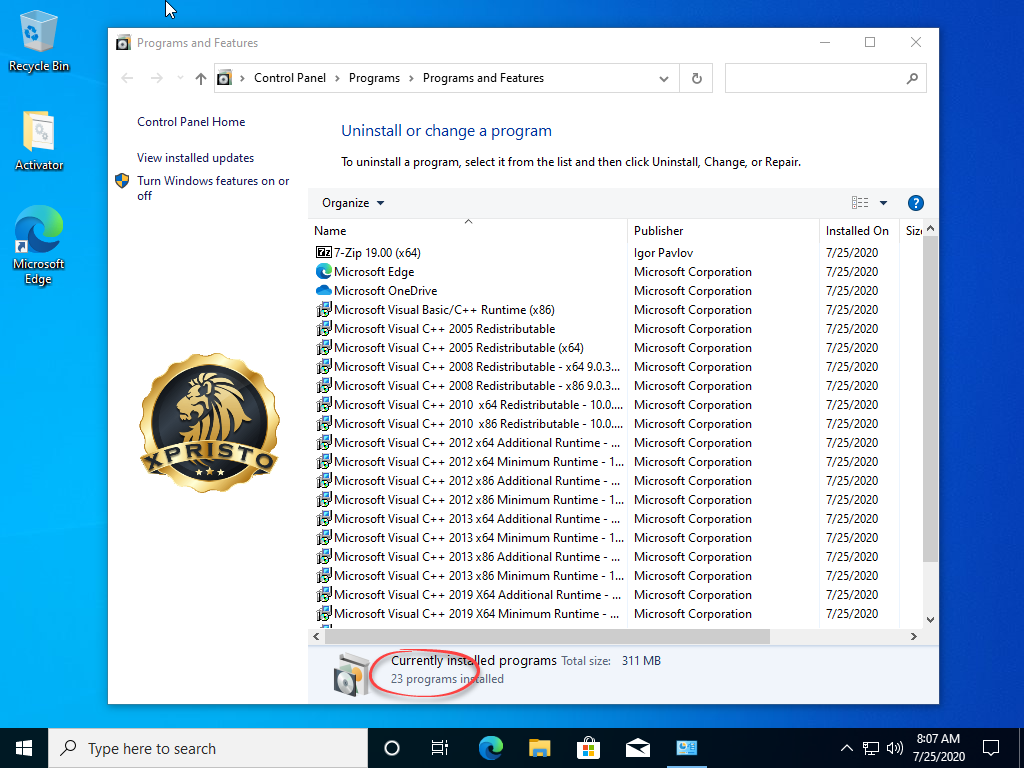The height and width of the screenshot is (768, 1024).
Task: Click the Control Panel taskbar button
Action: click(686, 748)
